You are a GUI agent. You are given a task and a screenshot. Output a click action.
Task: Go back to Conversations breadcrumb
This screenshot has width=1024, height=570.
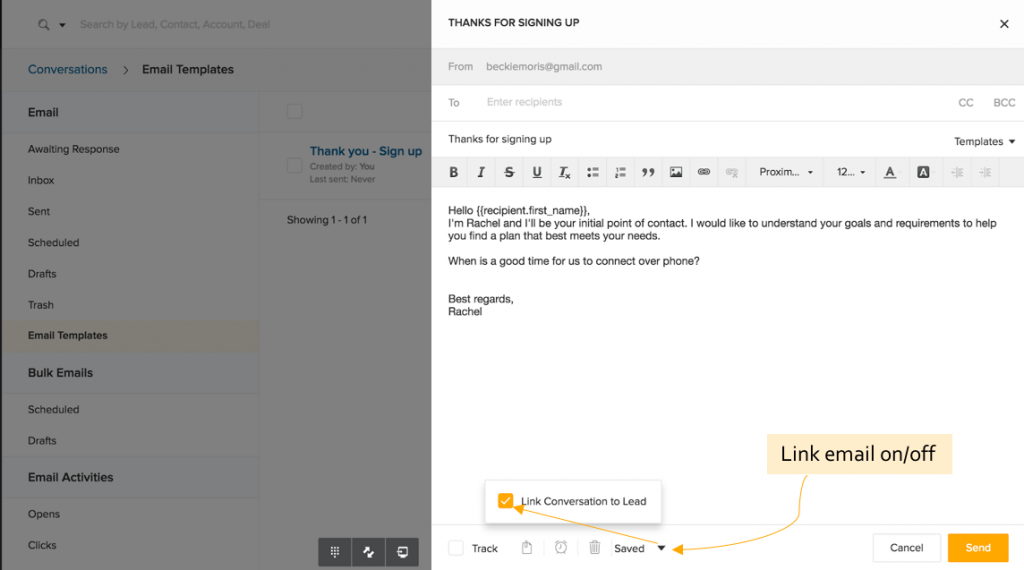[x=67, y=69]
